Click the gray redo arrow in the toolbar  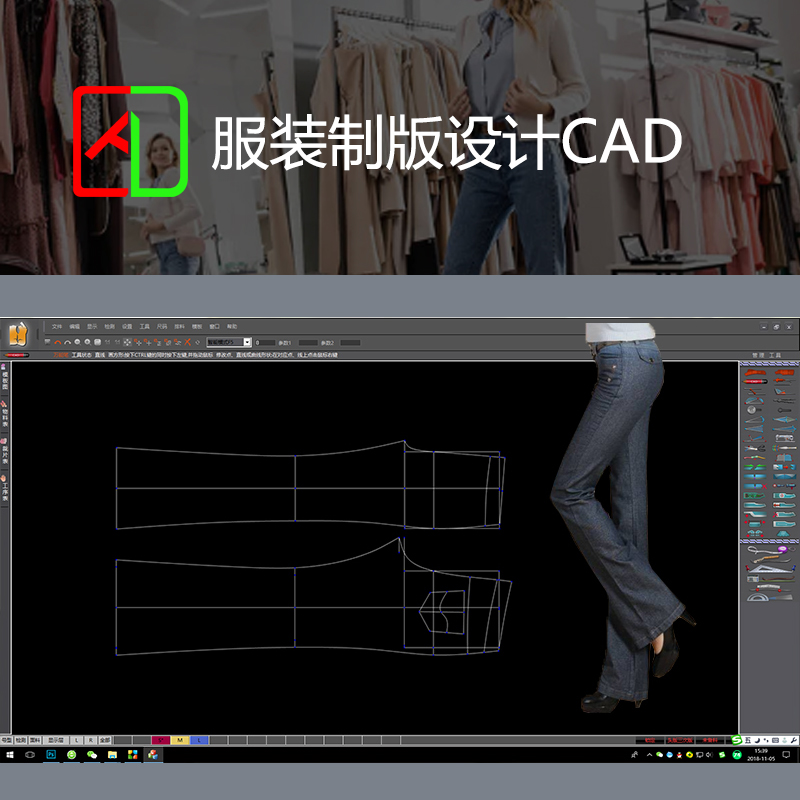tap(67, 342)
